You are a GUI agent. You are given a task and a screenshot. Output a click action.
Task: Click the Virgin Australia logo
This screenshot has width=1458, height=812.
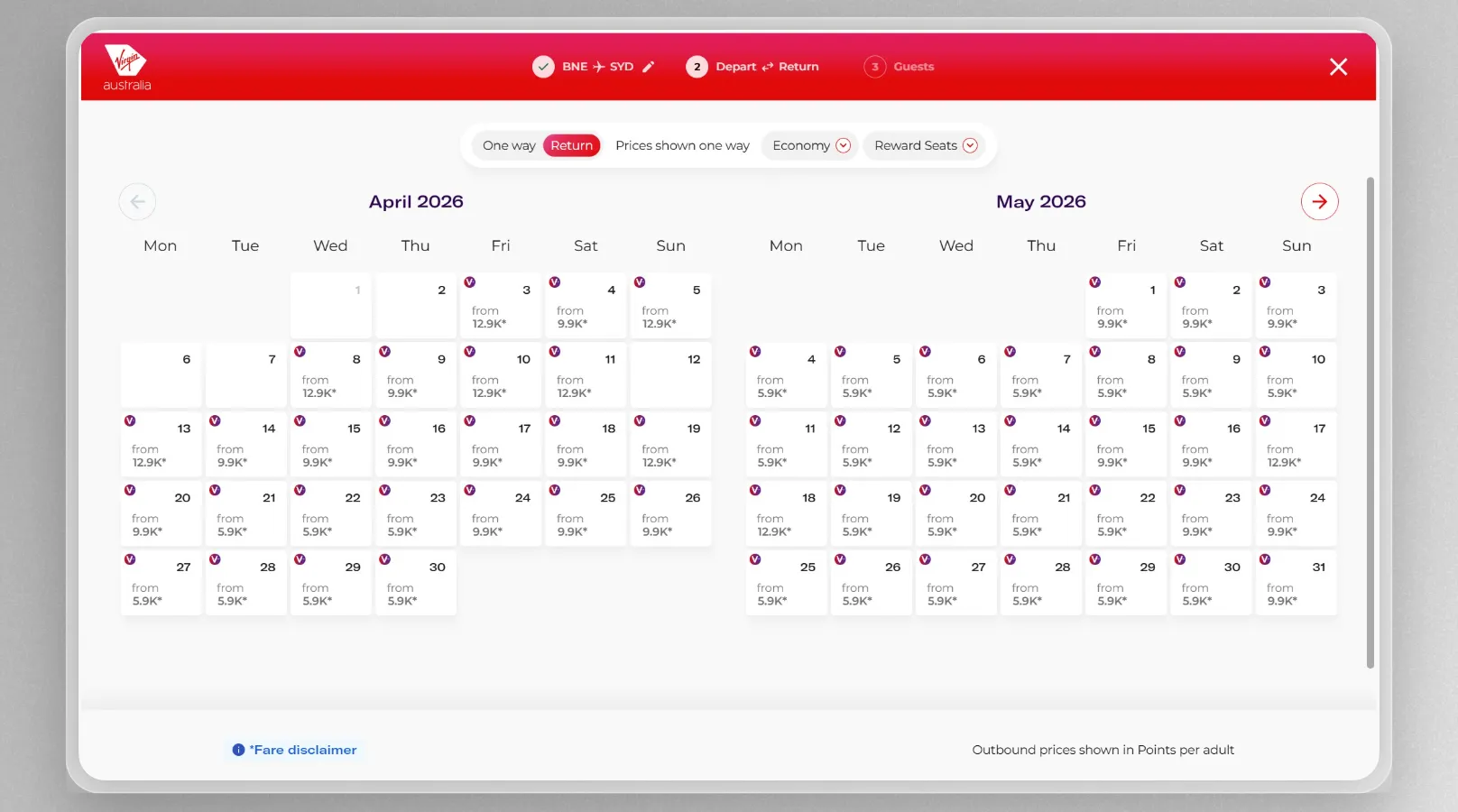pos(126,68)
